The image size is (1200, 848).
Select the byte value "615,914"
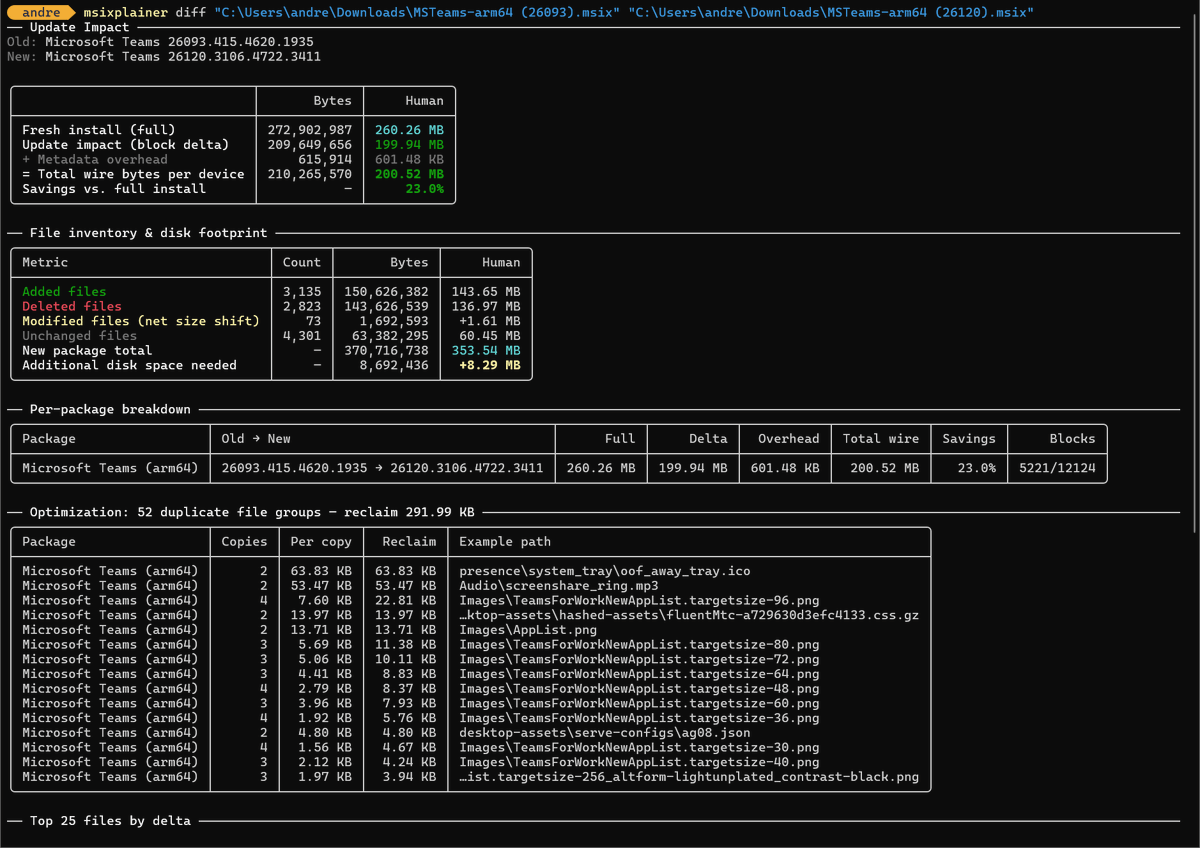pos(325,159)
